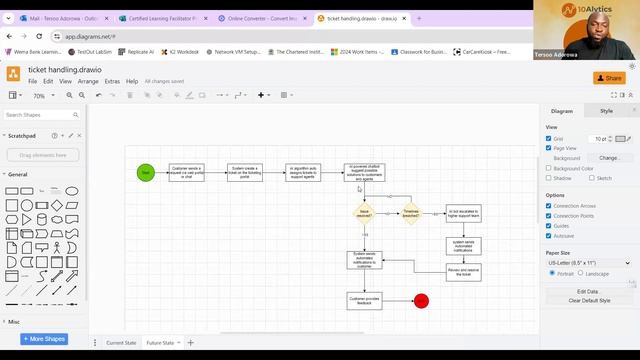
Task: Toggle fullscreen mode icon
Action: (x=613, y=95)
